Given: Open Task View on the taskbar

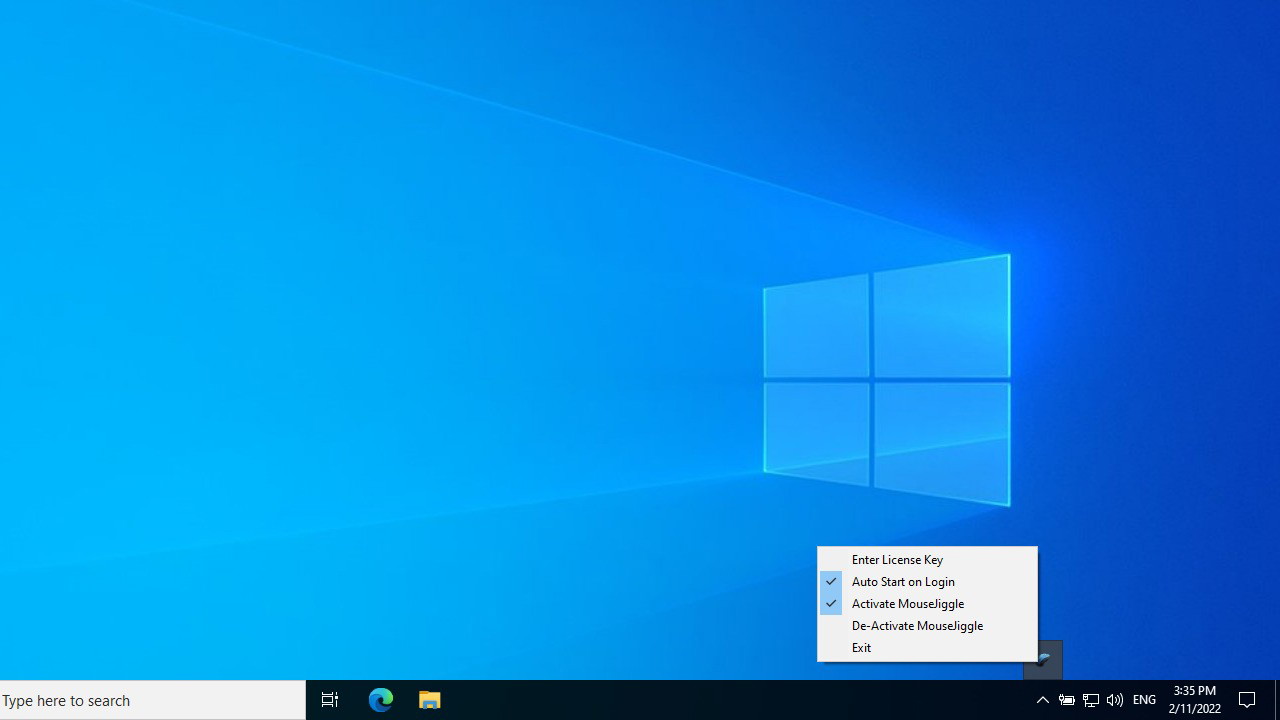Looking at the screenshot, I should coord(330,700).
